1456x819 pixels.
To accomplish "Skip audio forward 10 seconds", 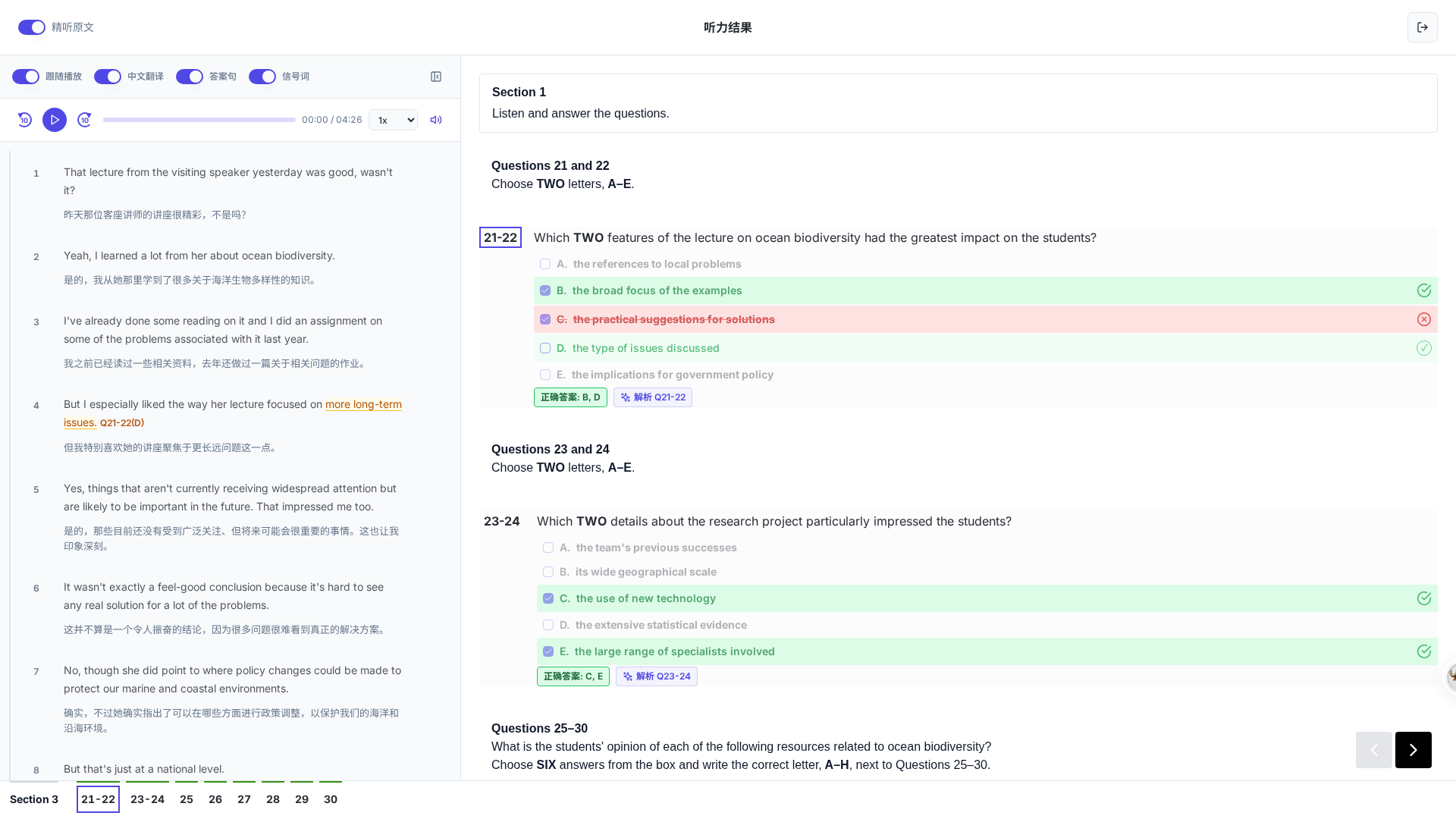I will 84,120.
